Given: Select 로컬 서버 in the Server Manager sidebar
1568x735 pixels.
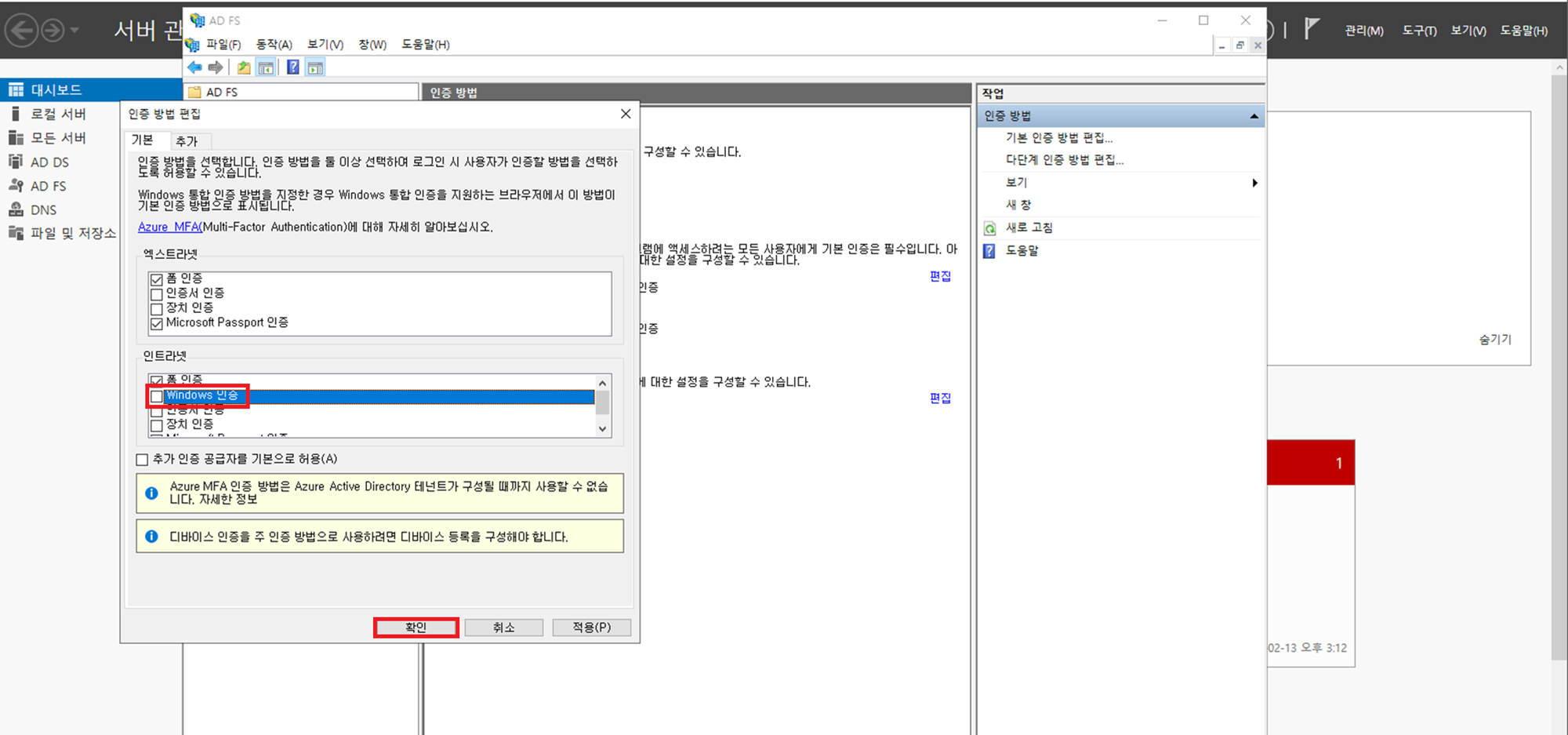Looking at the screenshot, I should tap(60, 114).
